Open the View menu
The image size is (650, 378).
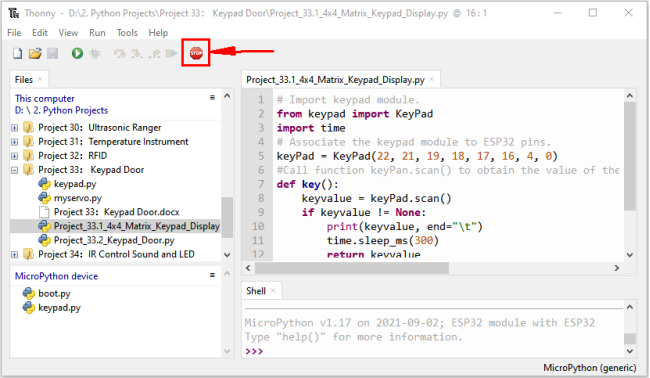click(68, 33)
